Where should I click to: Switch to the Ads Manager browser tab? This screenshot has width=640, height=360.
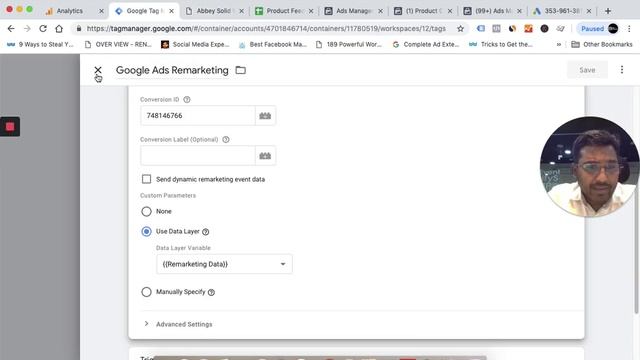pos(353,11)
